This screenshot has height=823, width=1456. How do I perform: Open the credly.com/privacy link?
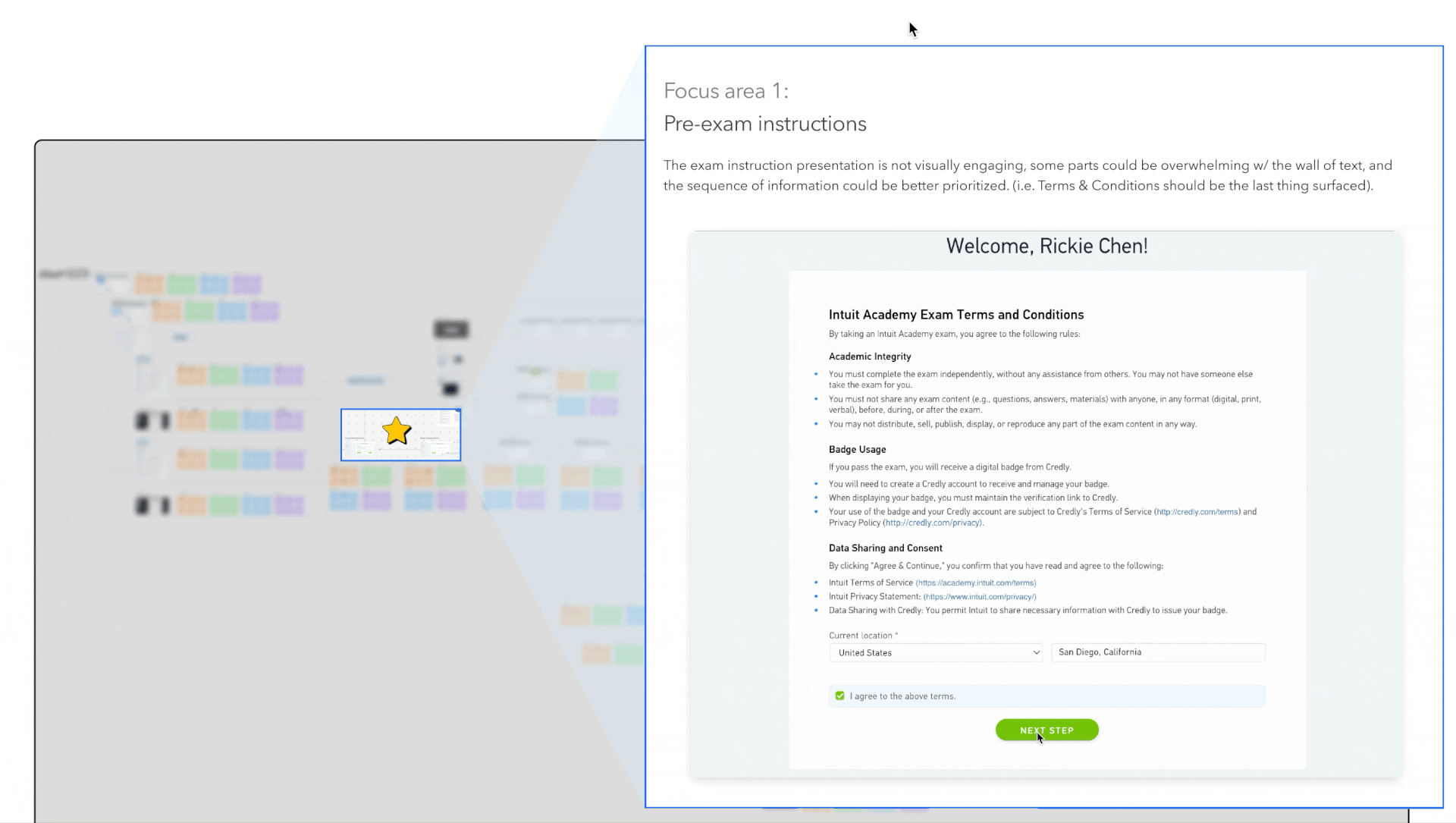click(933, 523)
